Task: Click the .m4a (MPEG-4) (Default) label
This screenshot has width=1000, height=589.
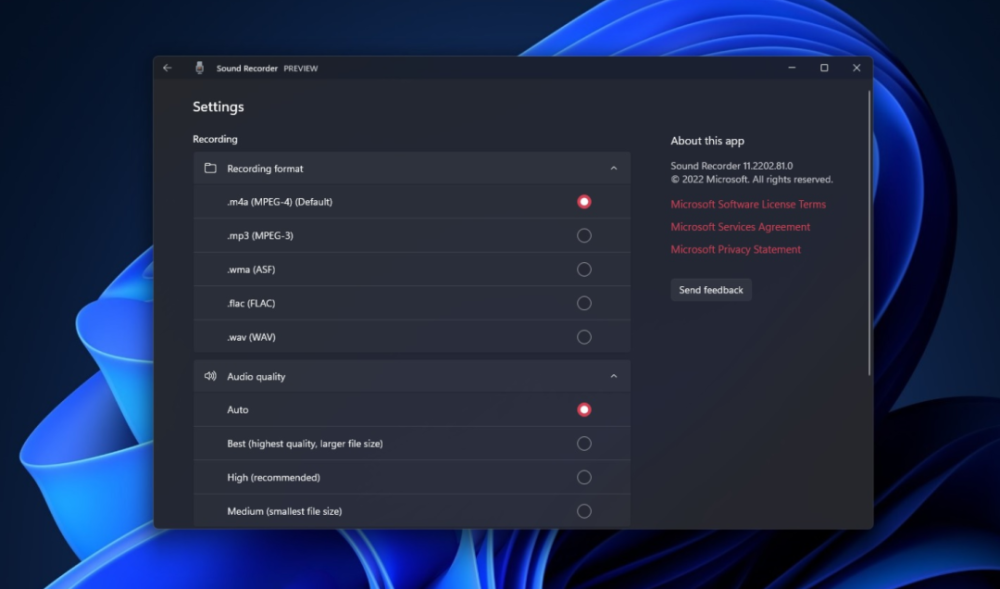Action: pyautogui.click(x=279, y=202)
